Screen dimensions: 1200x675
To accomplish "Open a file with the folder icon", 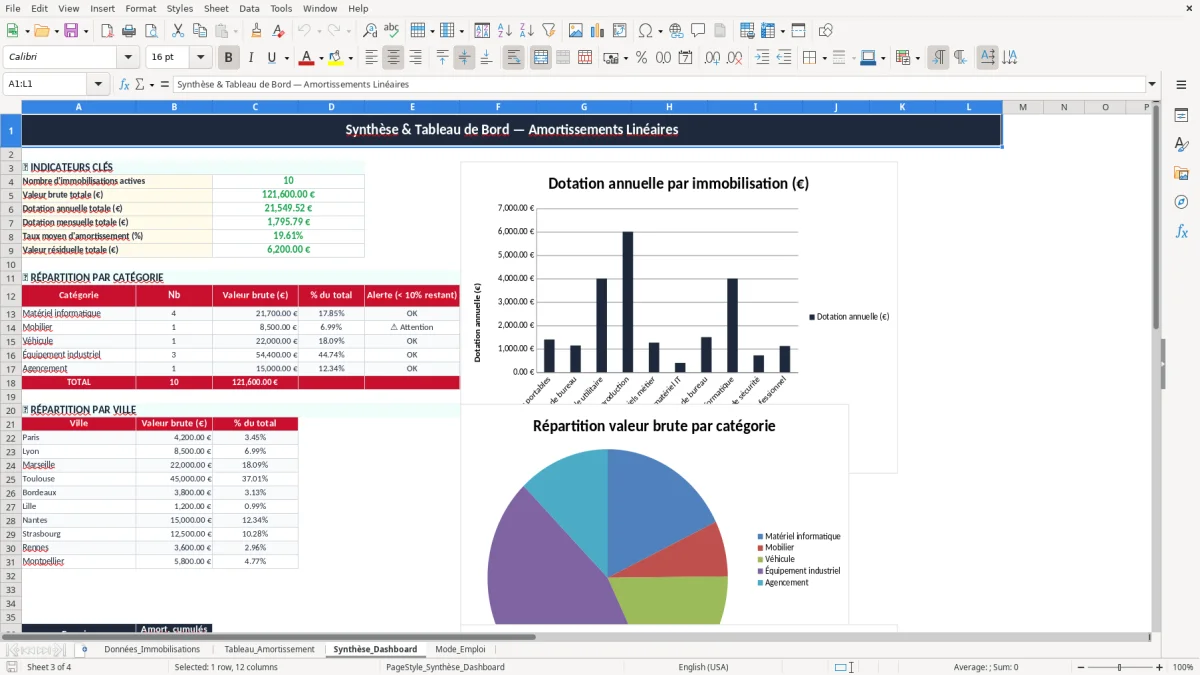I will coord(40,31).
